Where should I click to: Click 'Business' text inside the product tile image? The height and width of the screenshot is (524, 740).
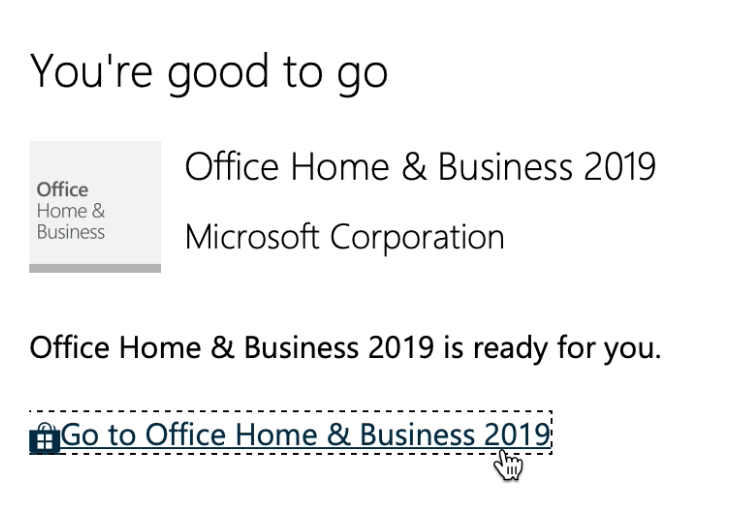[x=71, y=232]
